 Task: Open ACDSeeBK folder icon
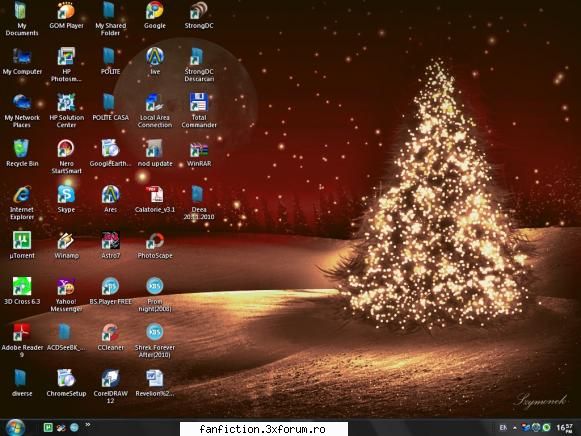(64, 332)
